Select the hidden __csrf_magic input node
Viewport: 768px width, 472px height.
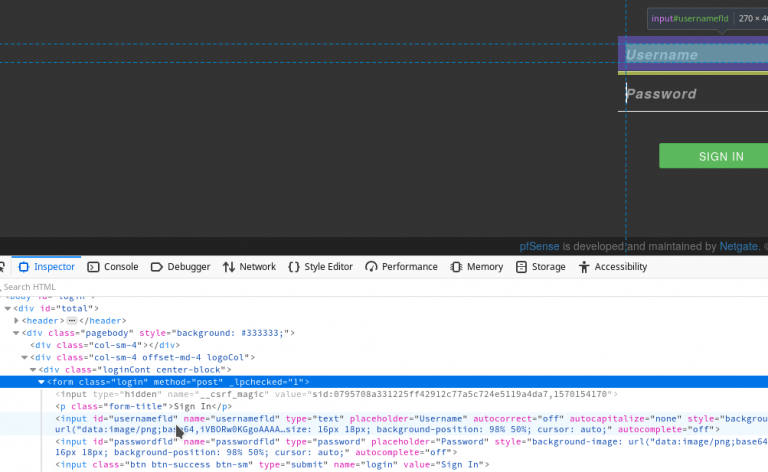pyautogui.click(x=336, y=394)
